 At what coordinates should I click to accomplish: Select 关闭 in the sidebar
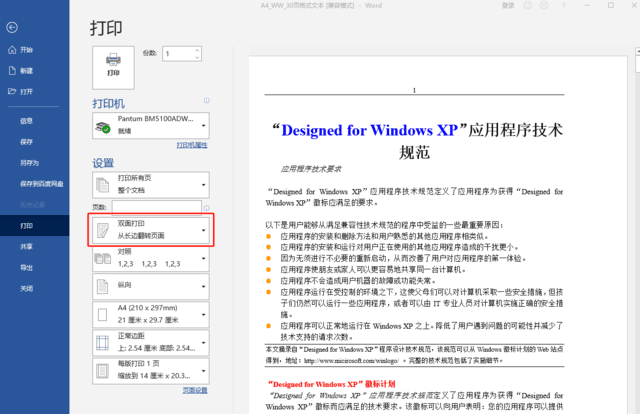click(27, 289)
